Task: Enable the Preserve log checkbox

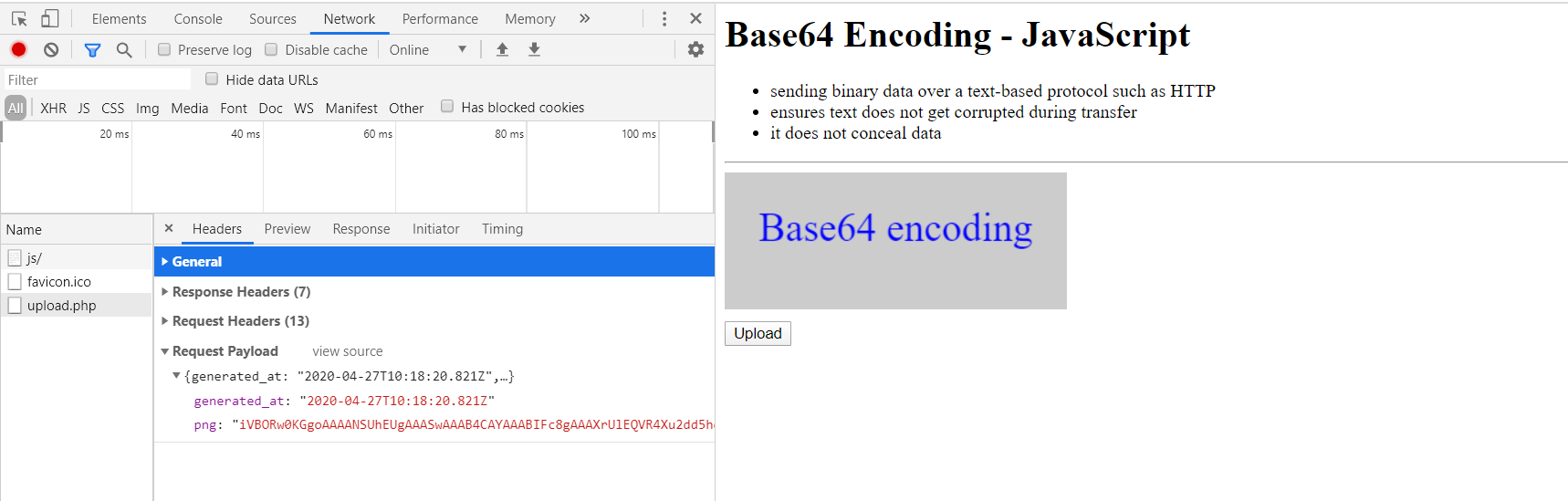Action: [x=164, y=49]
